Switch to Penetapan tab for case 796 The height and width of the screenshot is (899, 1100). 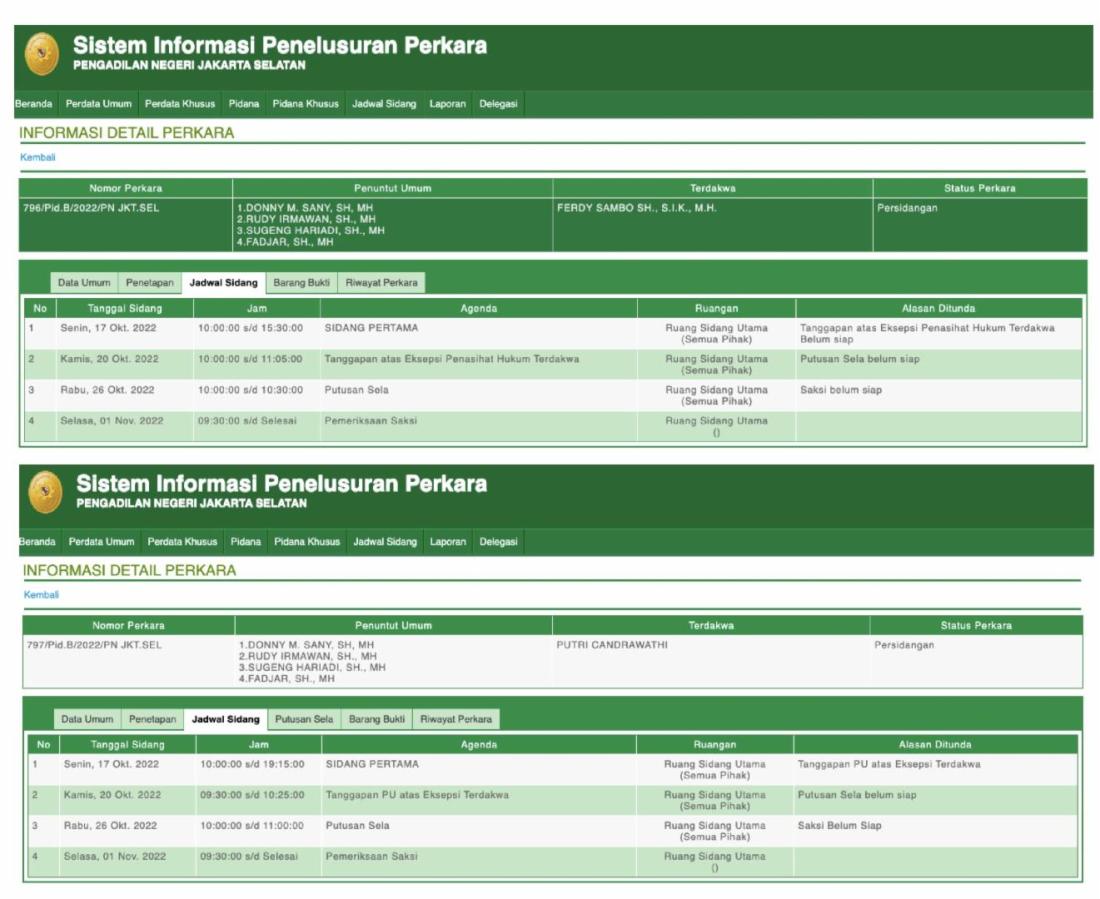(x=149, y=283)
